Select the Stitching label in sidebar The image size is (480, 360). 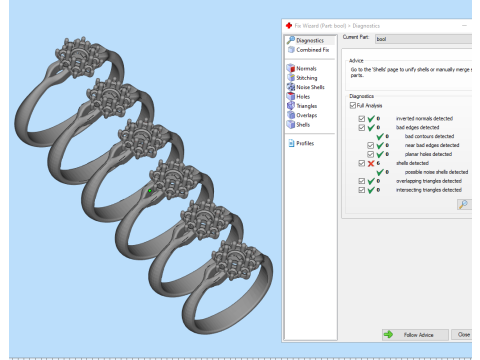pos(307,78)
